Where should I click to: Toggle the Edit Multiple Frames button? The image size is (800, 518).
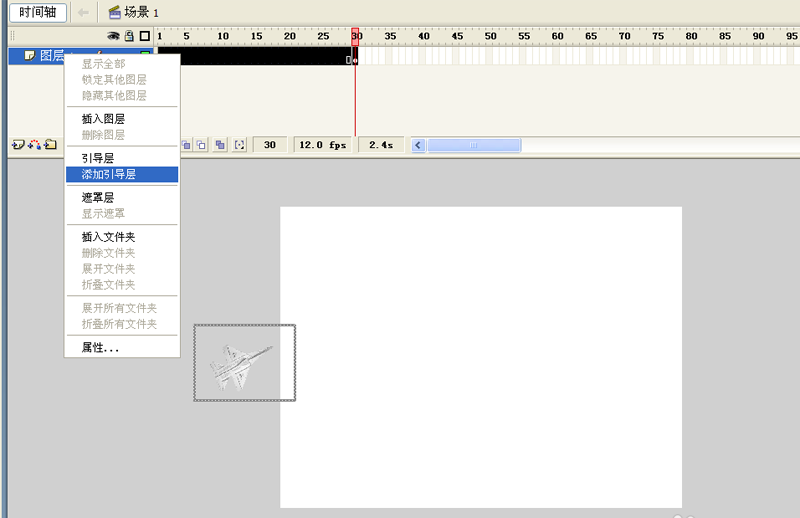click(220, 145)
